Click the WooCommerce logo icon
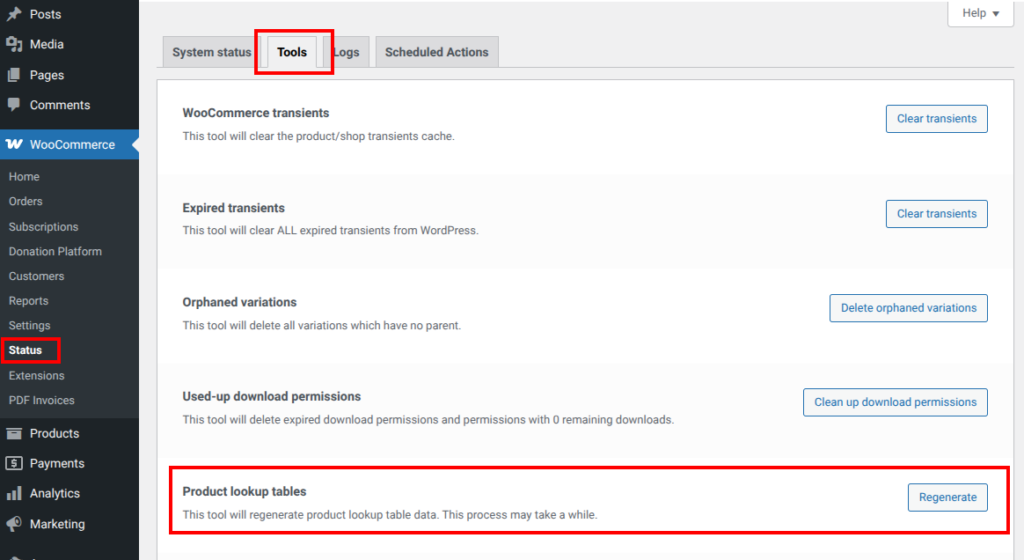The height and width of the screenshot is (560, 1024). 14,144
